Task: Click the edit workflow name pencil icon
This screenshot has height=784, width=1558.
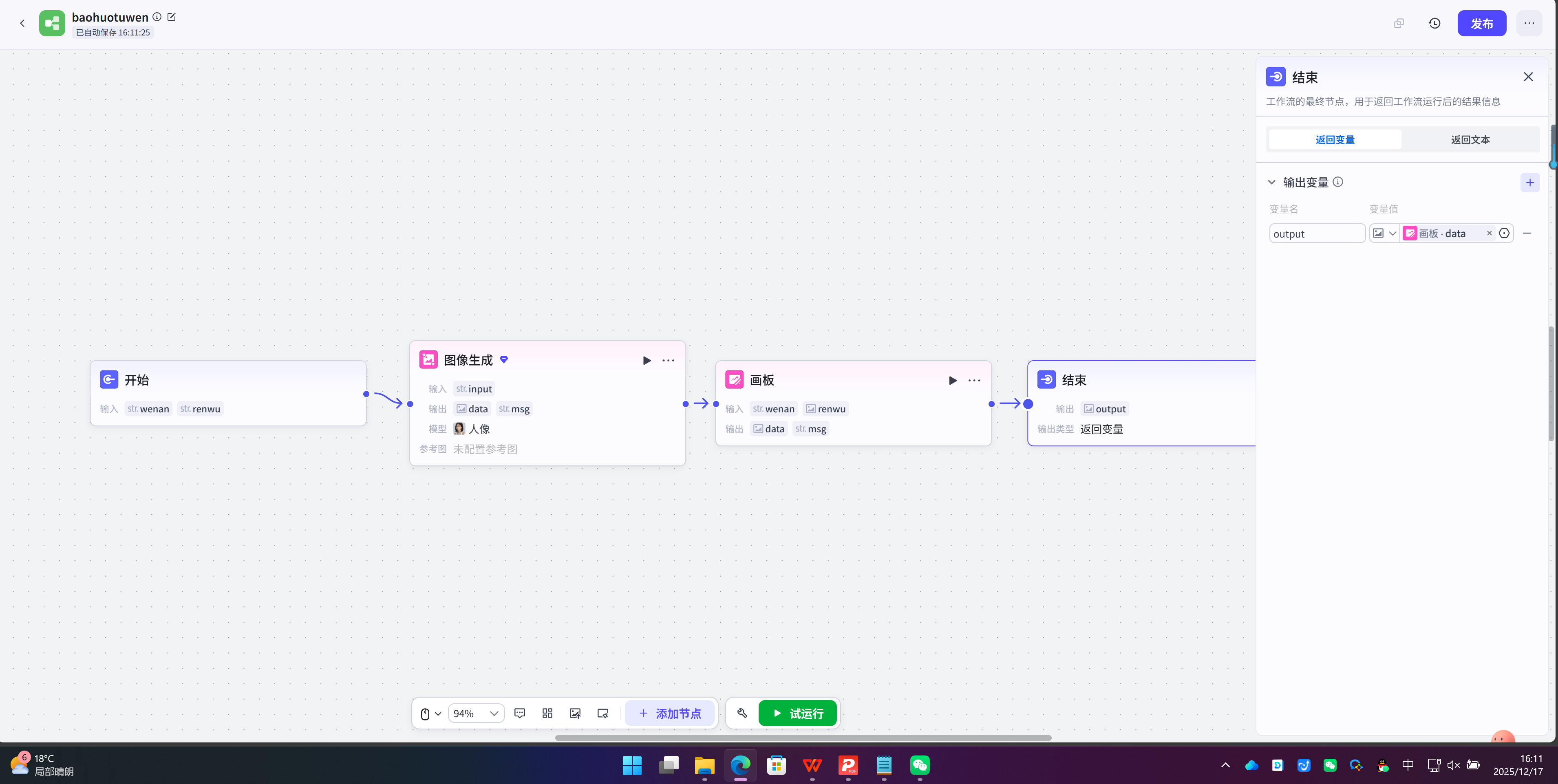Action: click(x=172, y=17)
